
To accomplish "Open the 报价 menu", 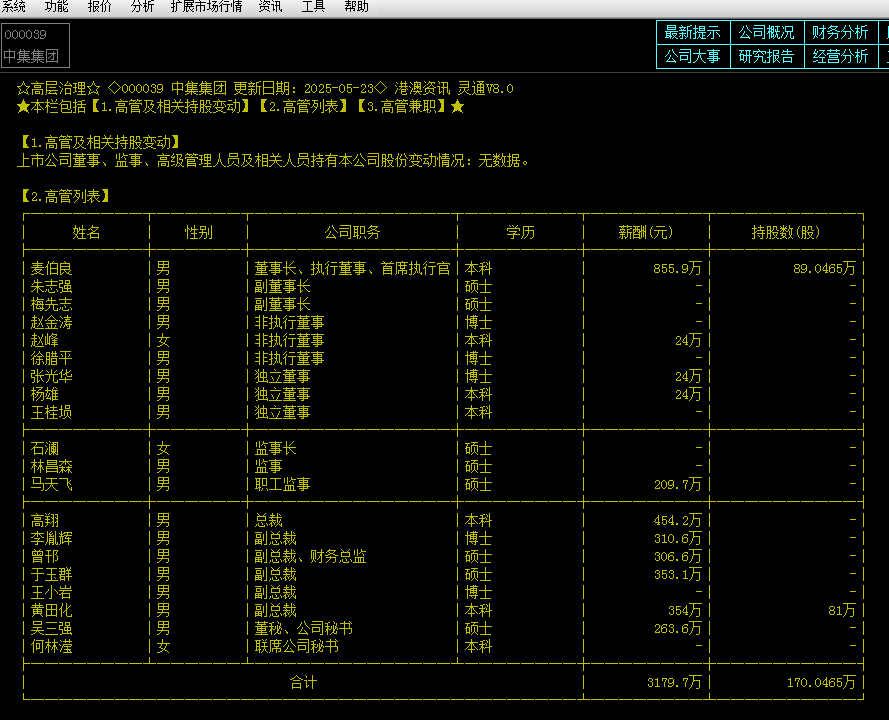I will pyautogui.click(x=100, y=6).
